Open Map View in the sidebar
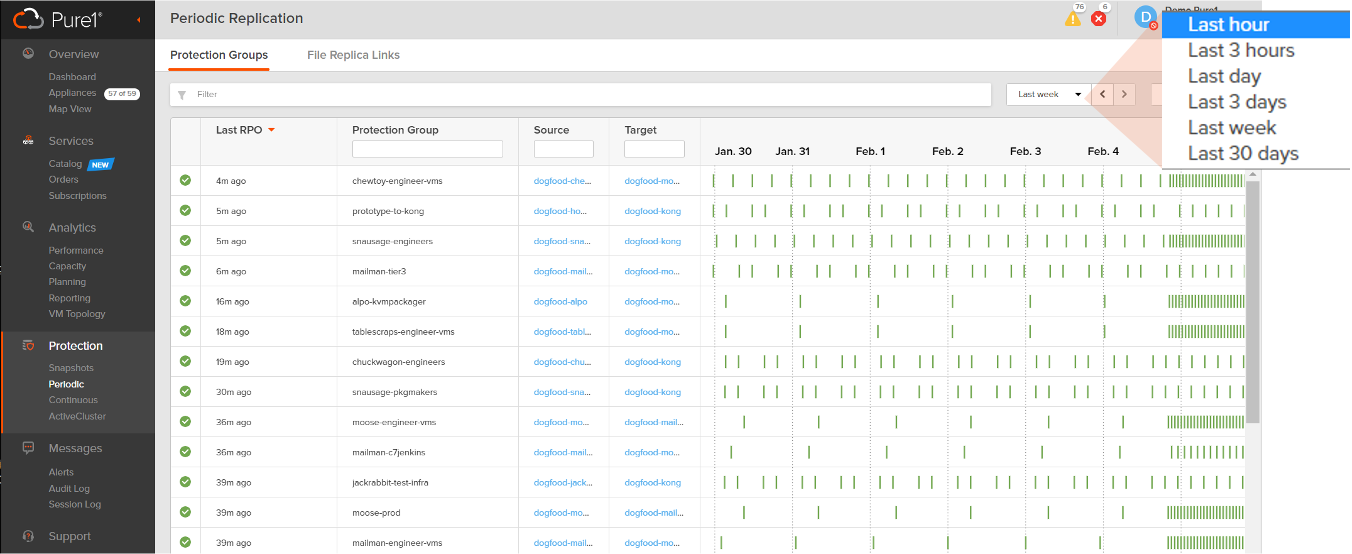This screenshot has height=554, width=1352. click(70, 109)
